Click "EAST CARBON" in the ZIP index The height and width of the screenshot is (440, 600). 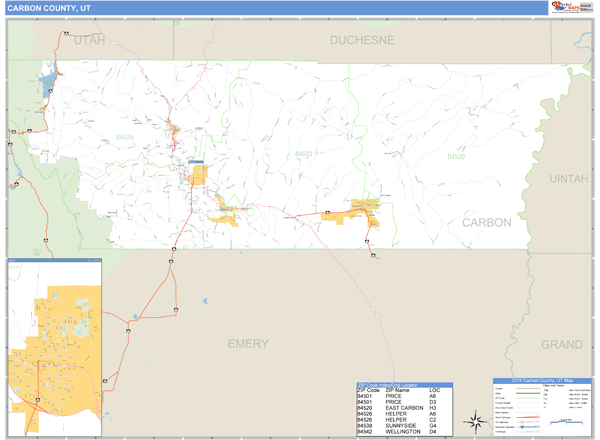tap(404, 408)
